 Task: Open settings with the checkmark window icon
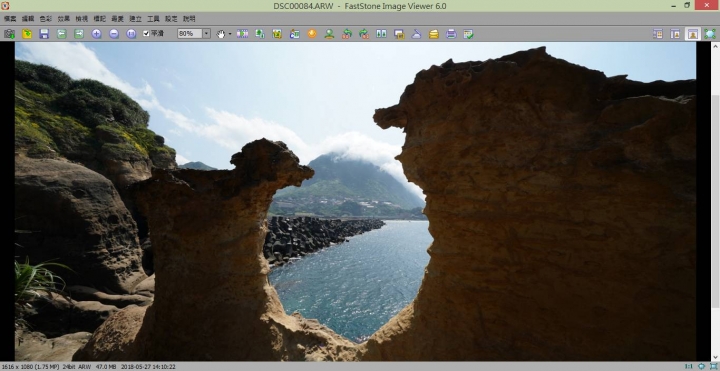(468, 34)
